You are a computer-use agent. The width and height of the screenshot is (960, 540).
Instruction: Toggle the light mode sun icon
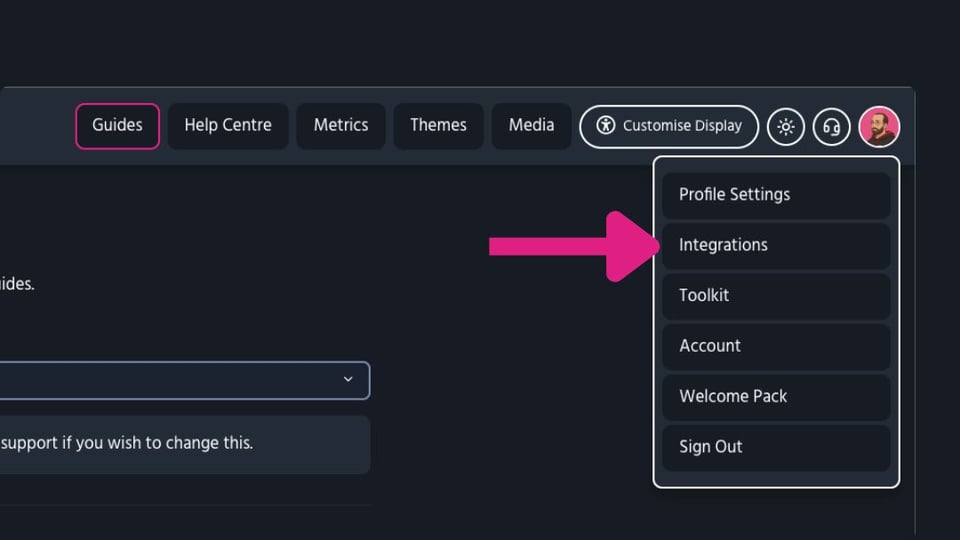pyautogui.click(x=786, y=127)
